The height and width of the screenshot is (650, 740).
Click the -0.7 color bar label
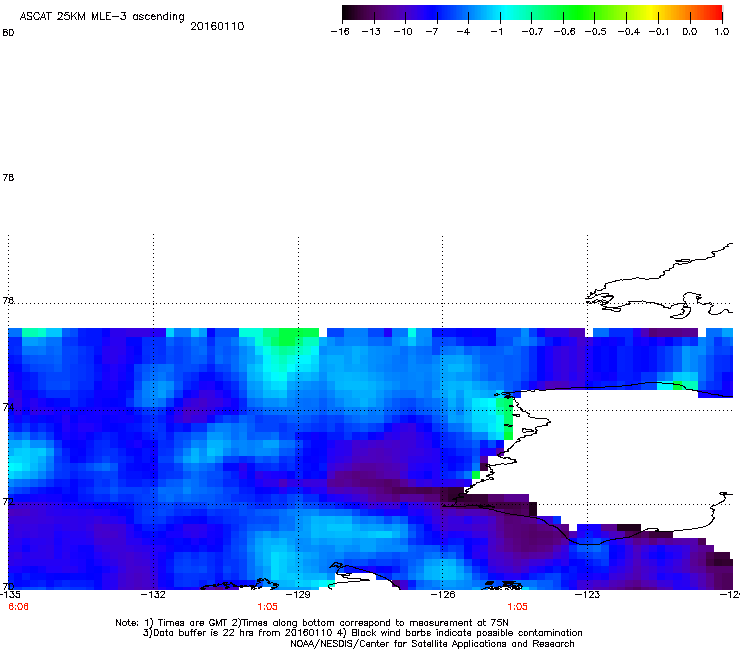tap(532, 32)
